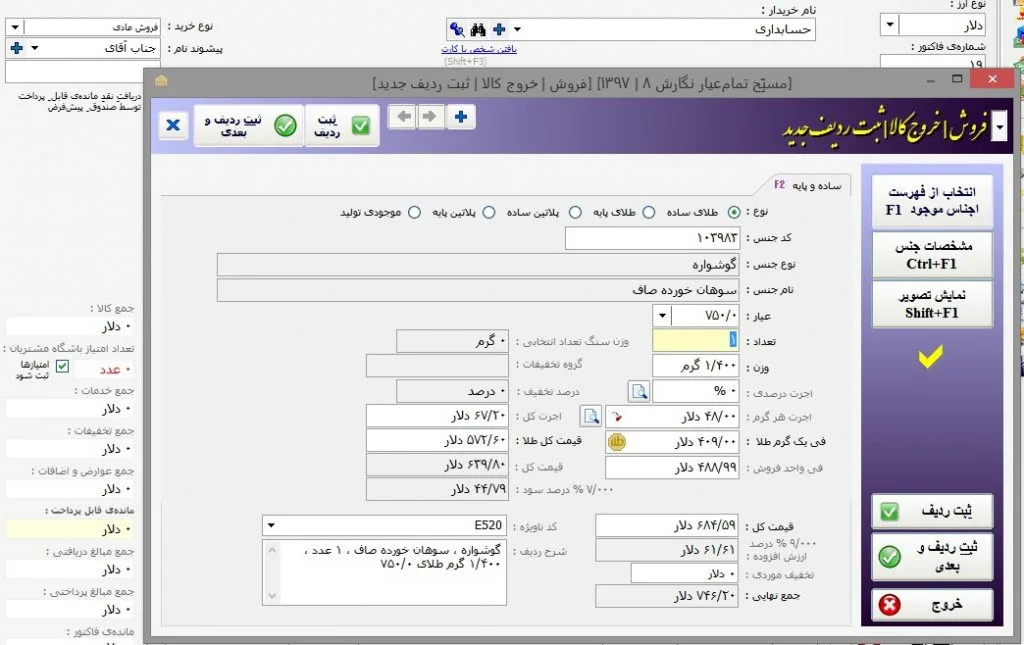1024x645 pixels.
Task: Click the right arrow navigation button in the dialog toolbar
Action: tap(430, 117)
